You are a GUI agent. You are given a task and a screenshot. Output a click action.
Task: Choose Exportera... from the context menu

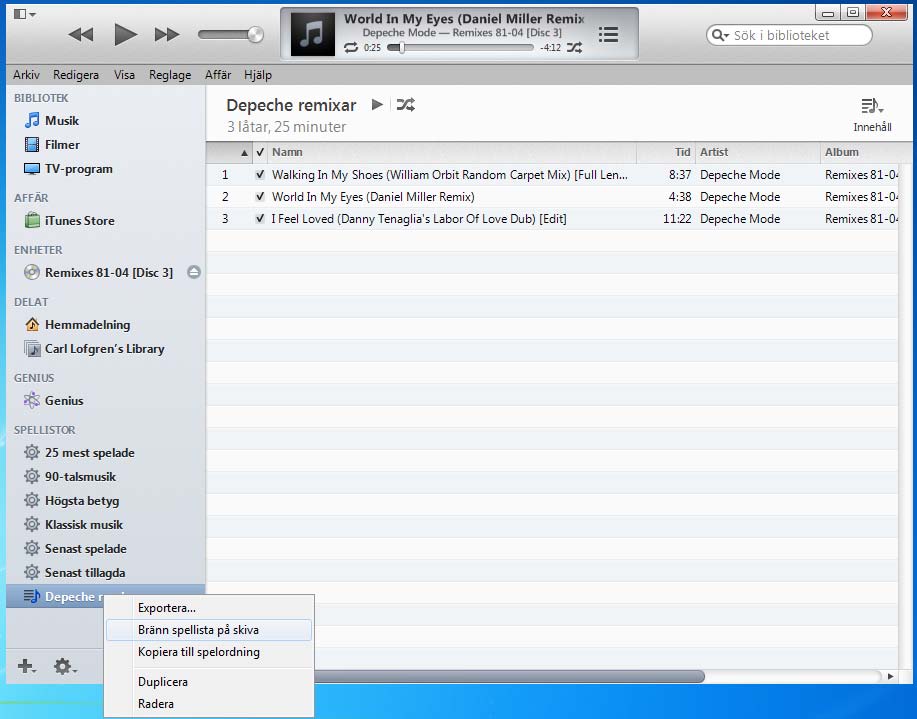click(209, 608)
